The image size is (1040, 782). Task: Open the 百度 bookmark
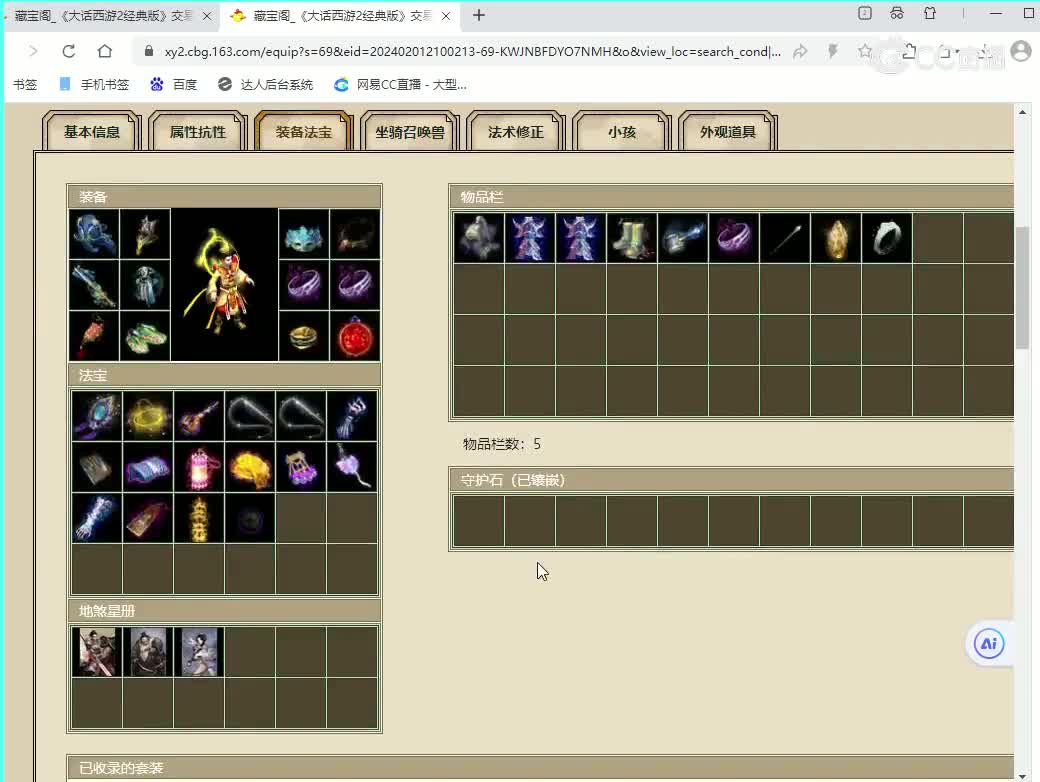coord(174,84)
